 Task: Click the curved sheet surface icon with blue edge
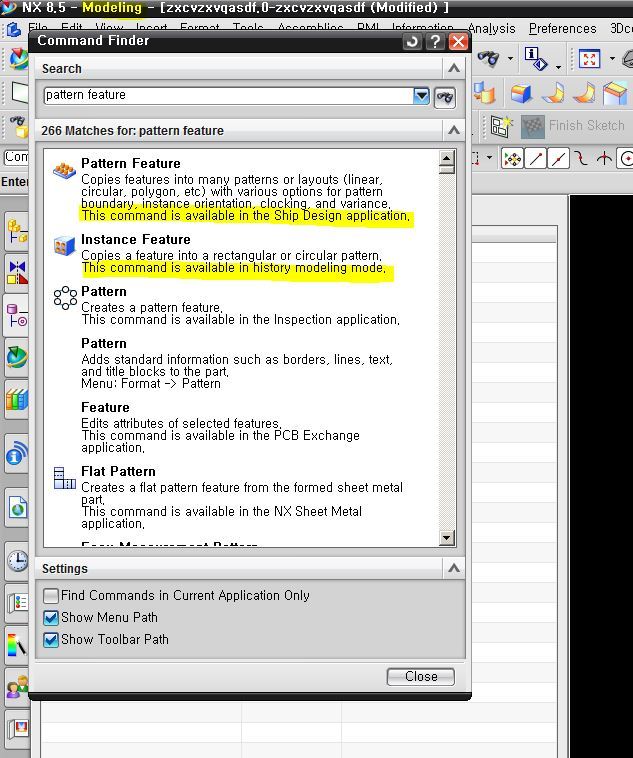[554, 93]
